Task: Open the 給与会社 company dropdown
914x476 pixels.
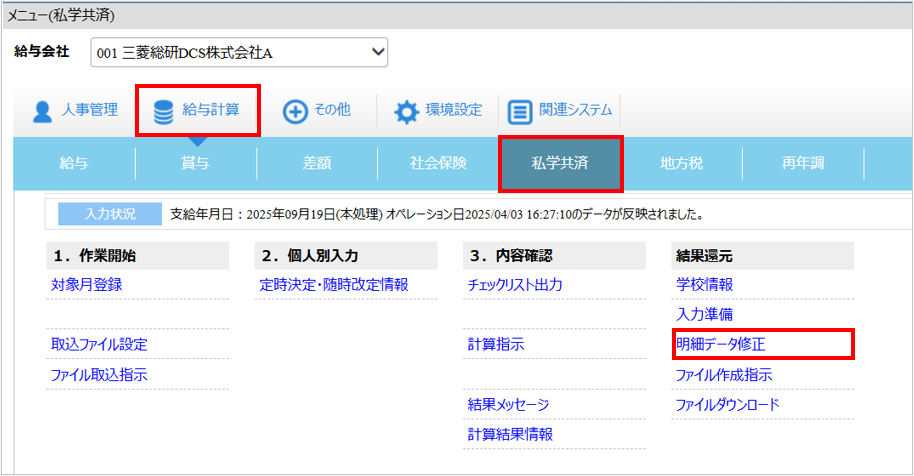Action: point(239,52)
